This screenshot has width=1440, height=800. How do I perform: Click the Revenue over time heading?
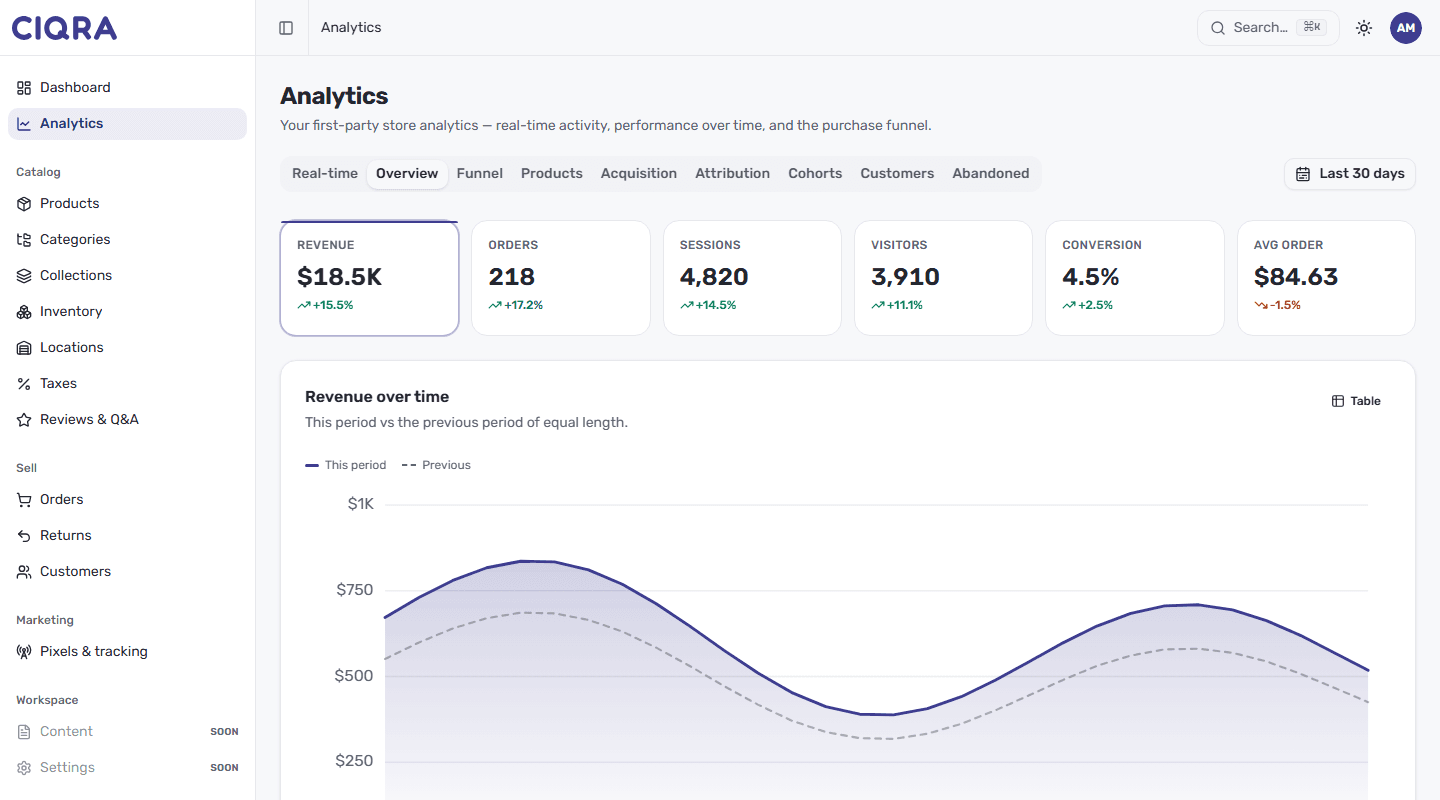tap(377, 397)
